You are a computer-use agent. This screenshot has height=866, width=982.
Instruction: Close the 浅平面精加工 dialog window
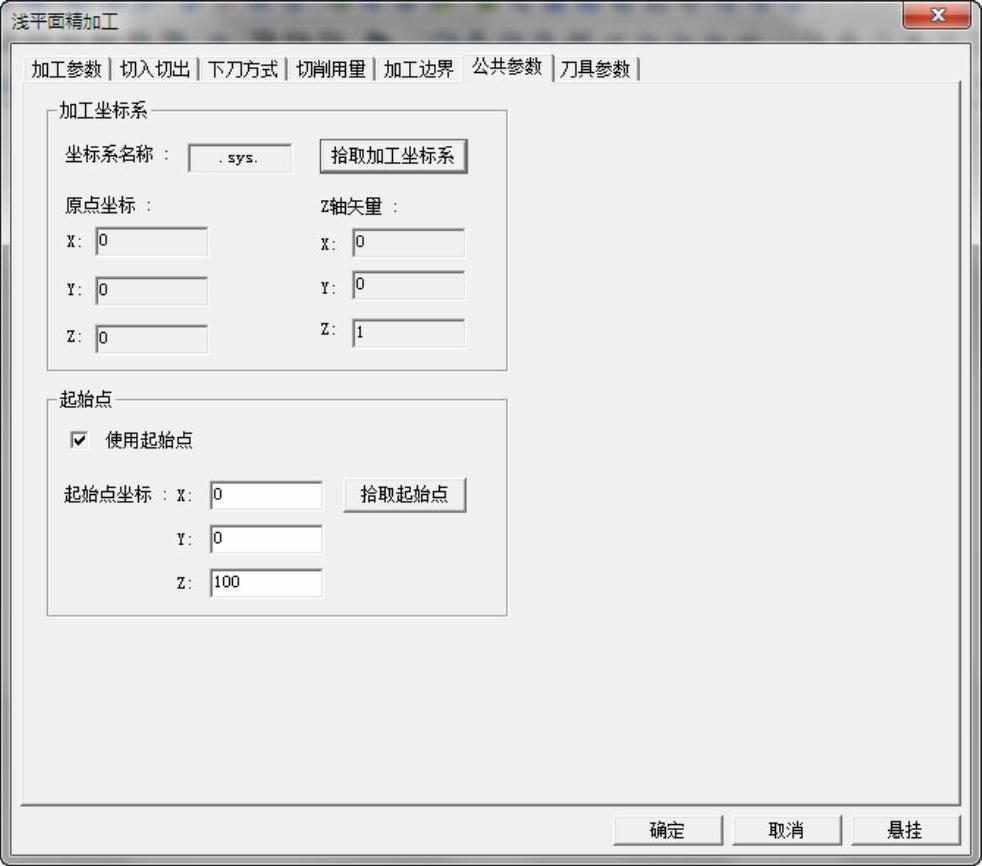[x=937, y=15]
